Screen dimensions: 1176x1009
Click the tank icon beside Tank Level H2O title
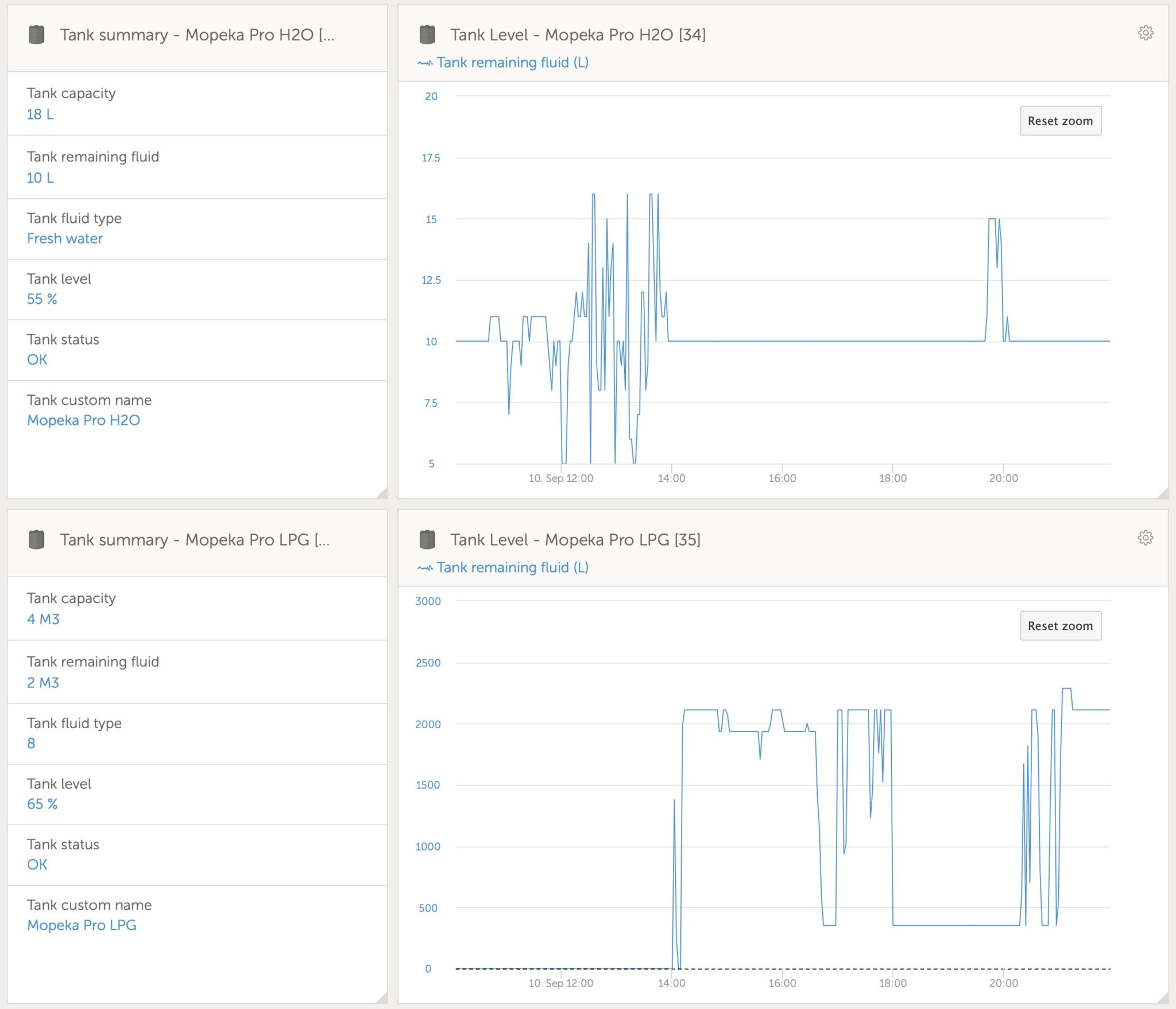427,35
